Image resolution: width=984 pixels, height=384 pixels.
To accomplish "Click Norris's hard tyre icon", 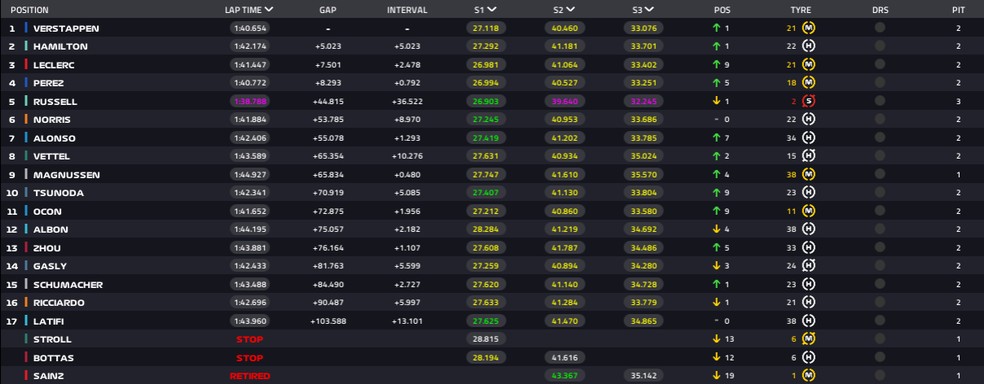I will (x=809, y=120).
